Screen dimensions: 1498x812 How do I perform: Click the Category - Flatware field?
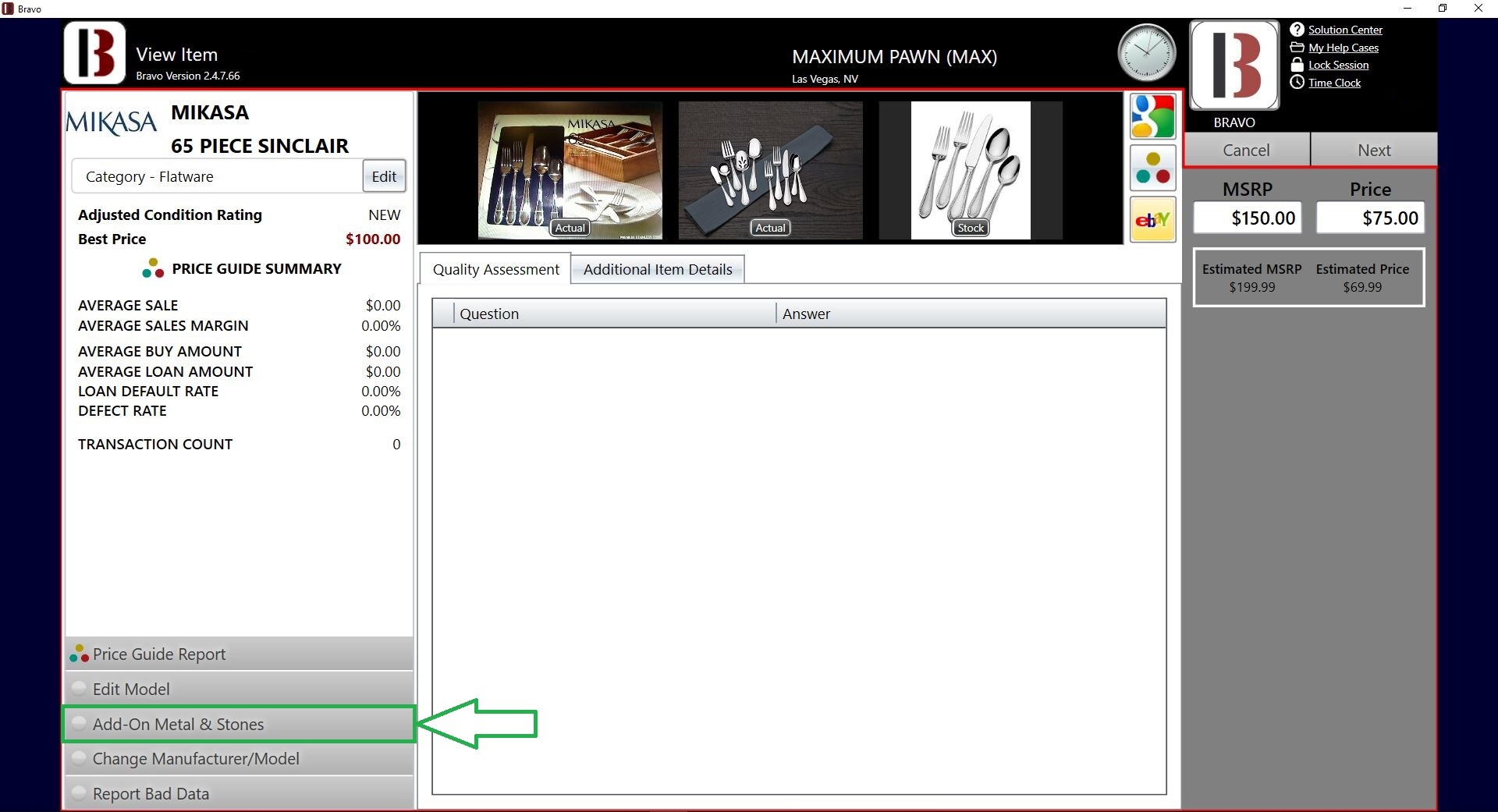click(217, 176)
